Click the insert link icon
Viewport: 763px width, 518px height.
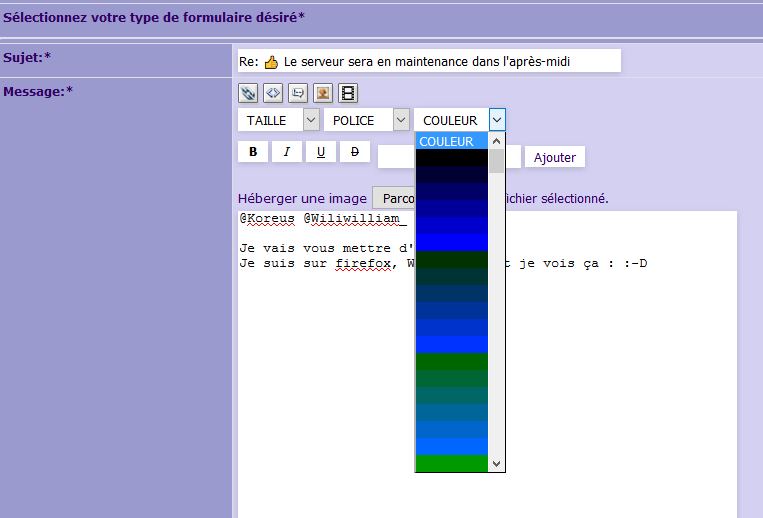pos(249,93)
